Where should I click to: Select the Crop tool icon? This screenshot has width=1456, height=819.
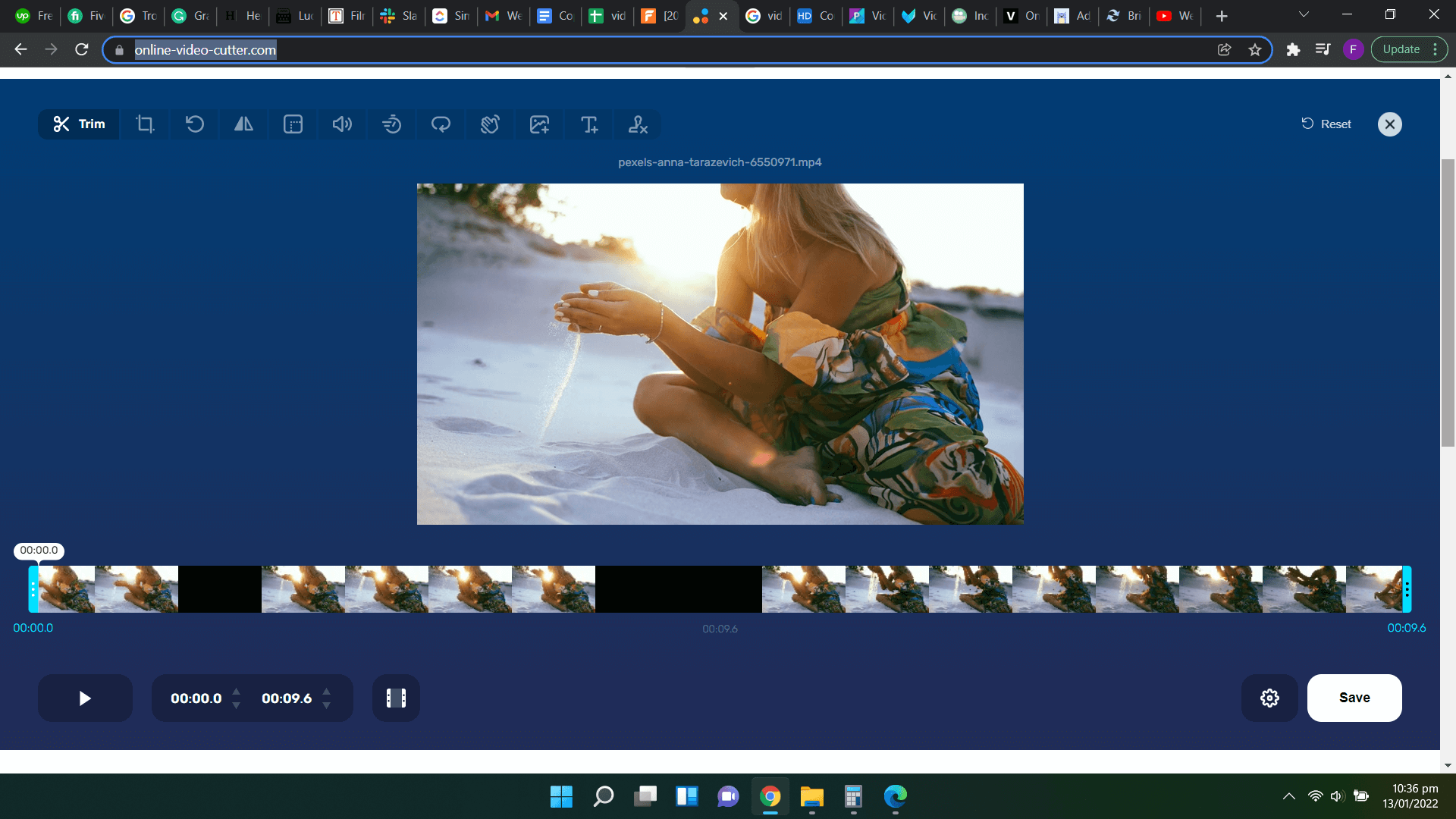click(x=145, y=124)
